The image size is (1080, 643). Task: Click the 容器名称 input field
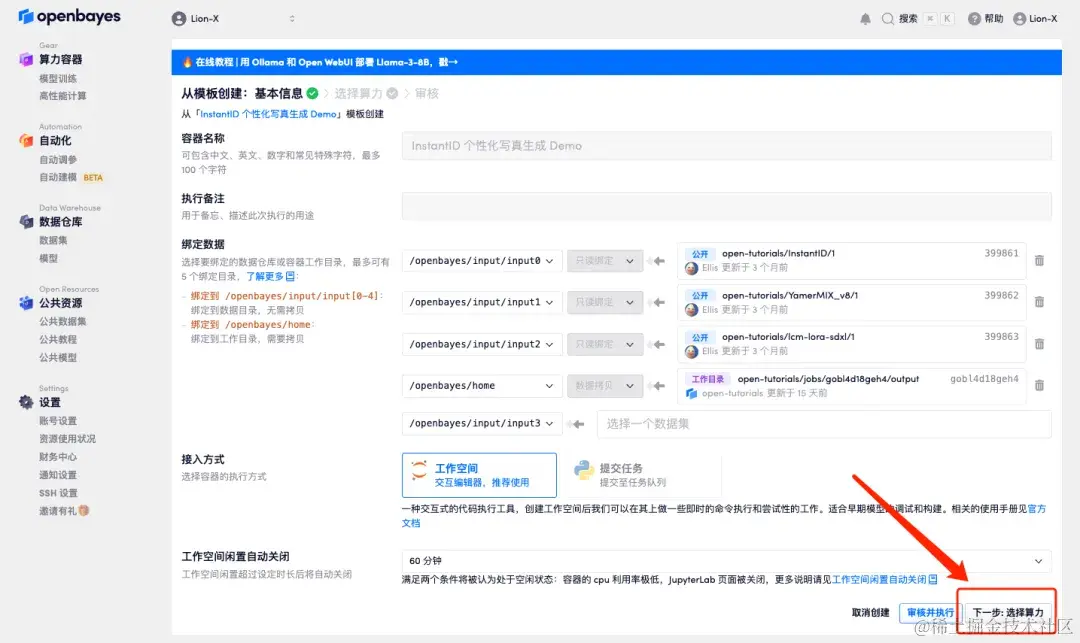[727, 146]
